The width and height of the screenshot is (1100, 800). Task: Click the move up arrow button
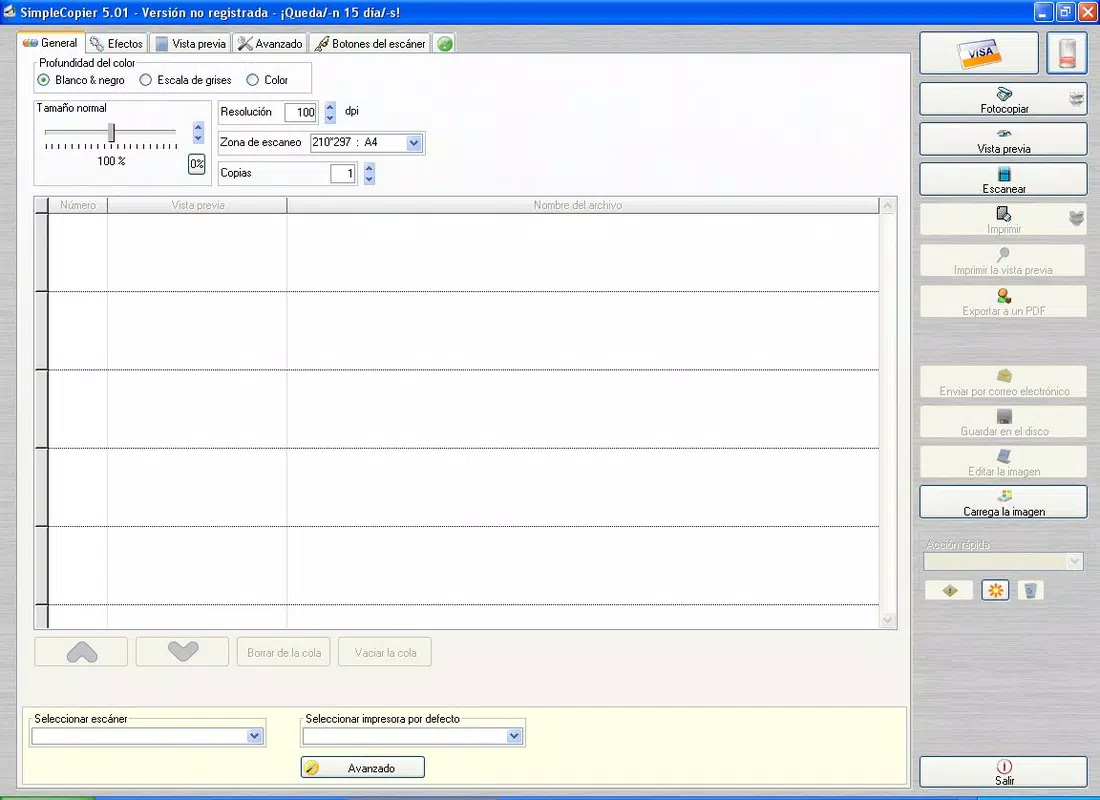(x=81, y=652)
